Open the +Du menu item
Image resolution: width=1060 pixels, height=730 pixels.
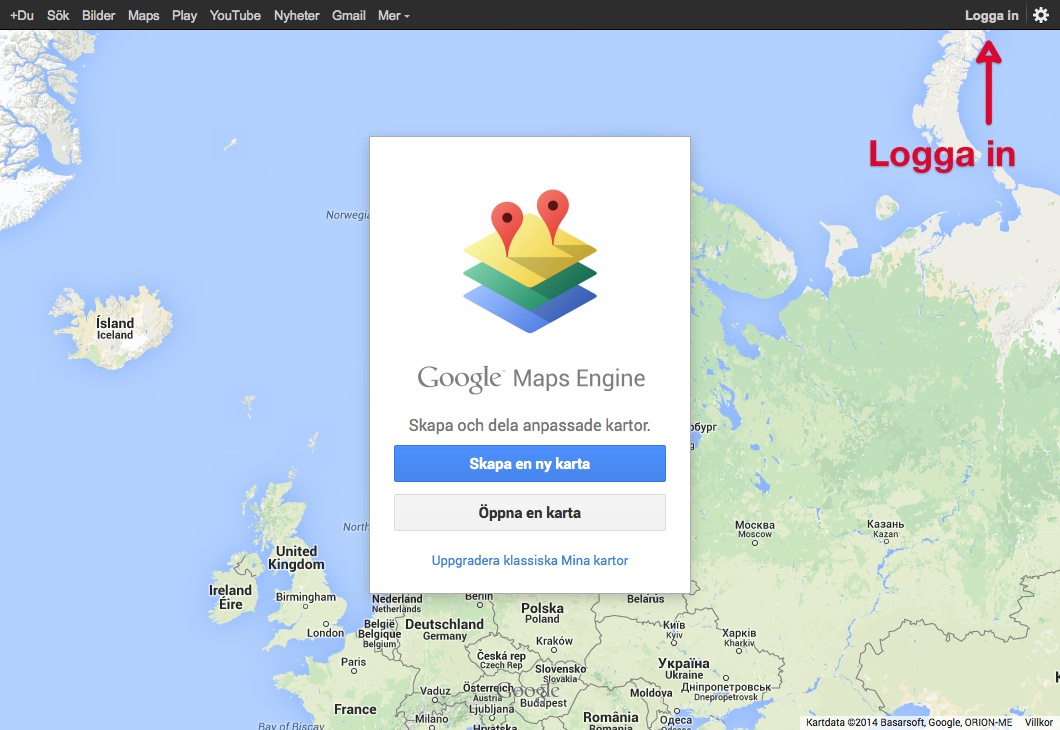click(22, 15)
